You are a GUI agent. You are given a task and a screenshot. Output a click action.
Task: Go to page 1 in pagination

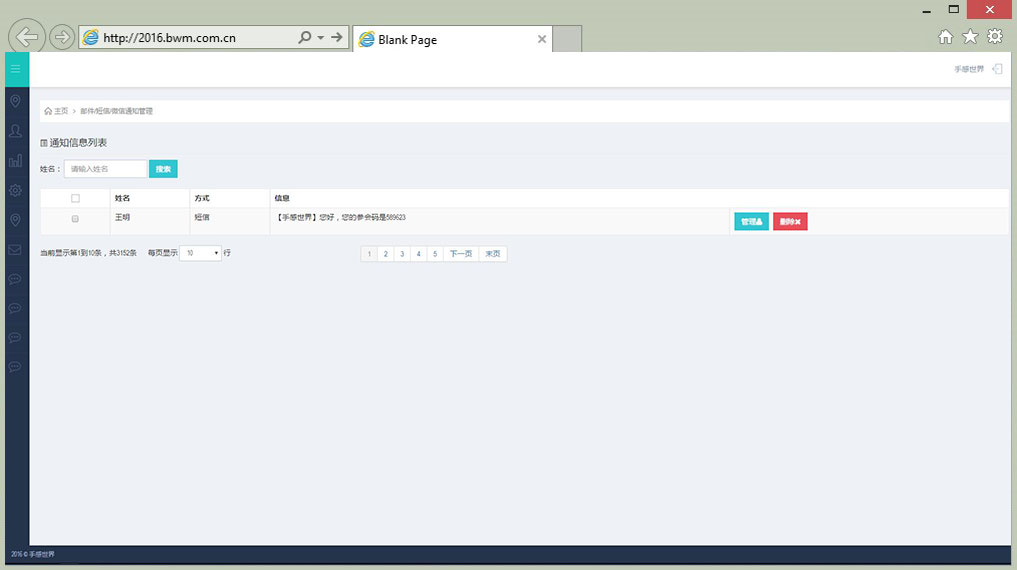tap(369, 254)
